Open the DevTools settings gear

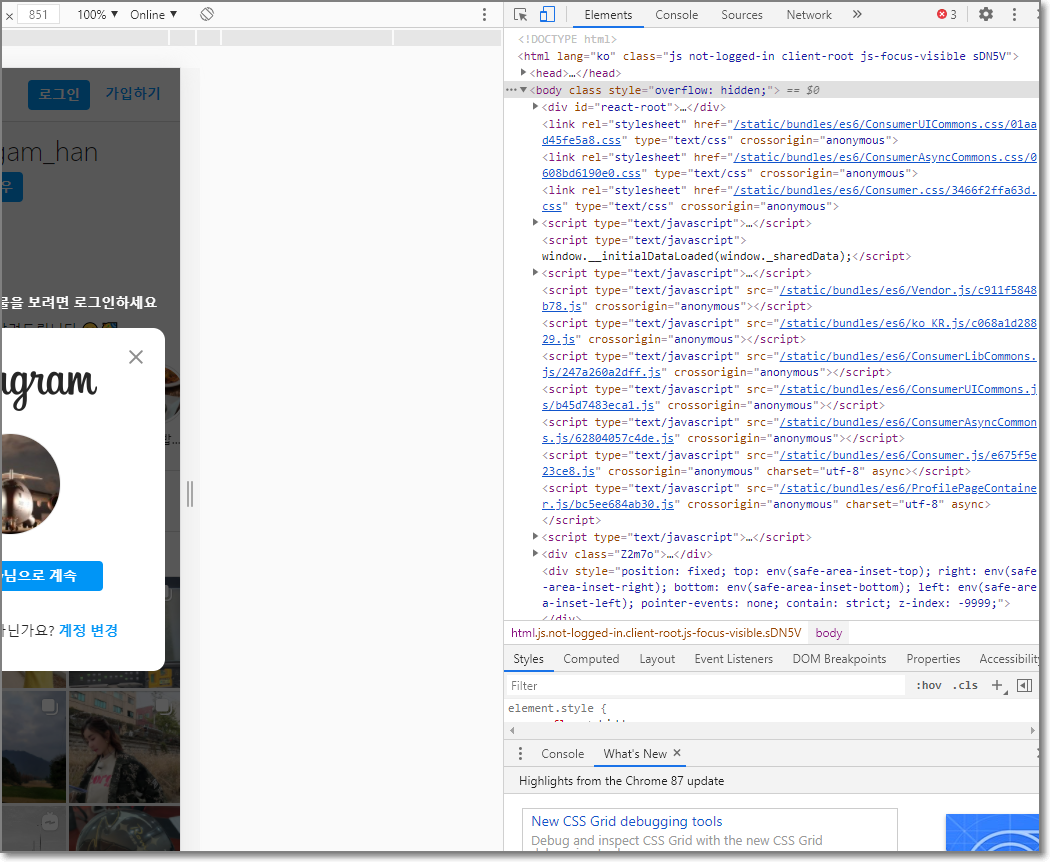[986, 14]
